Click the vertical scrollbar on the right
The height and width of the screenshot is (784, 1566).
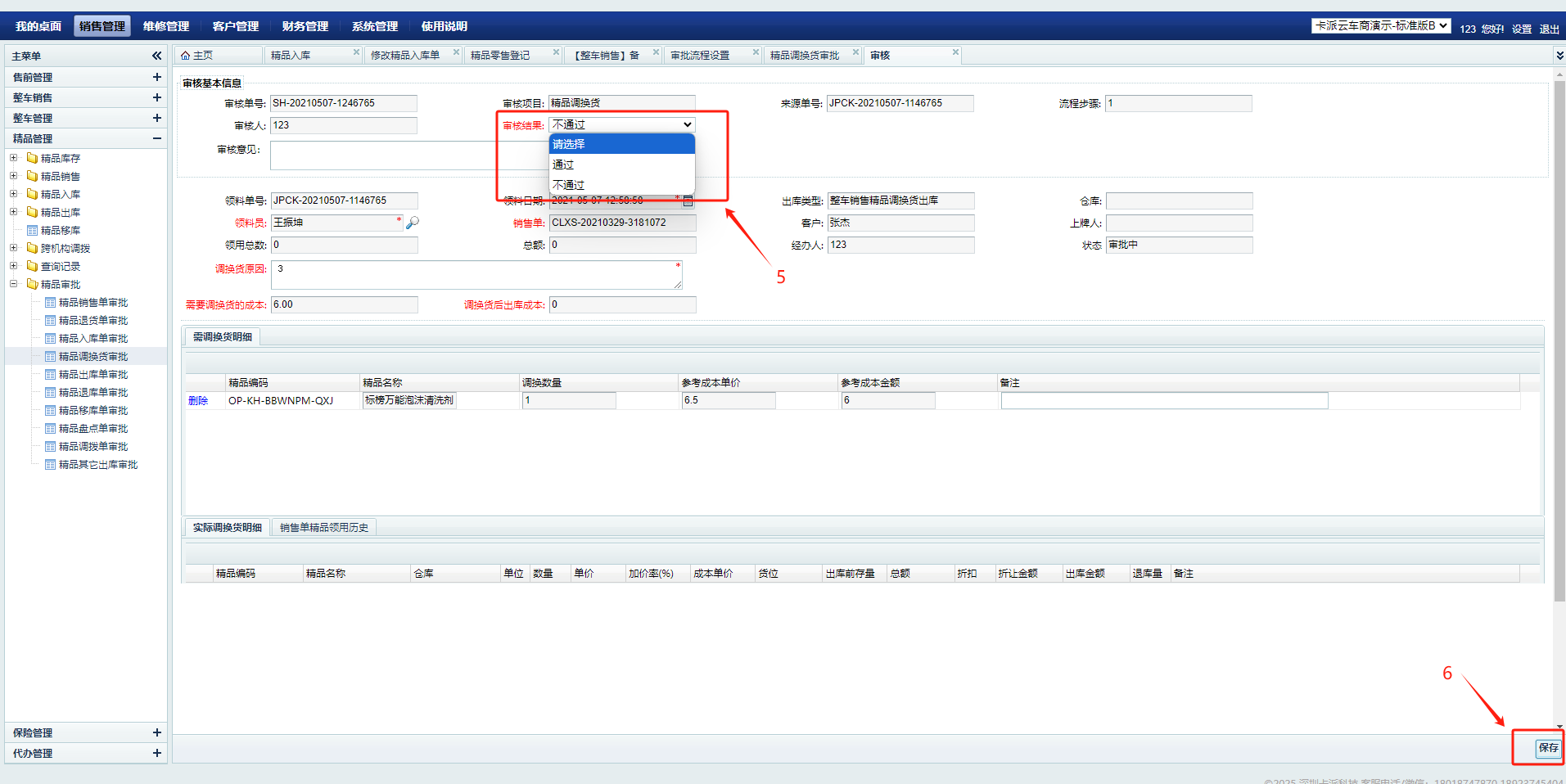pos(1559,327)
